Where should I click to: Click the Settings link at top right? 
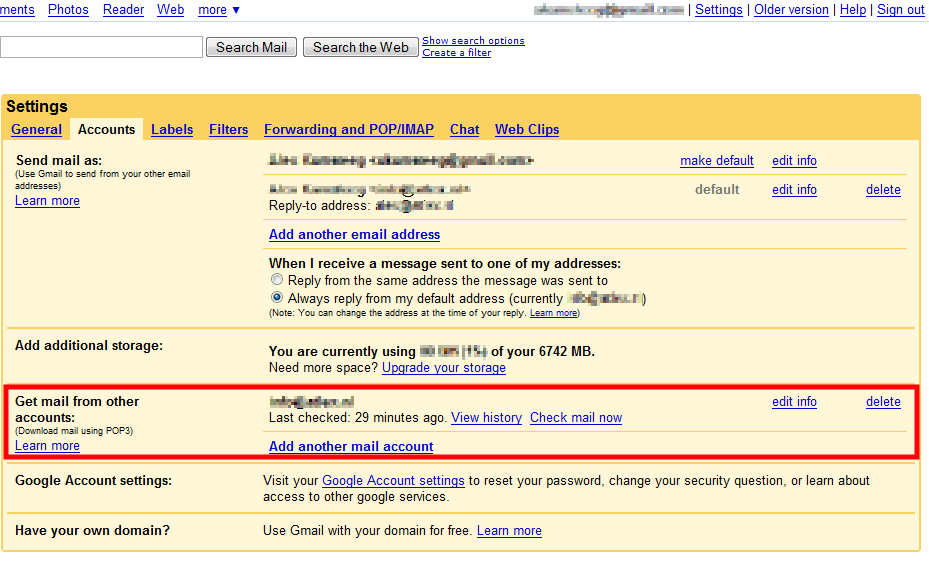719,9
